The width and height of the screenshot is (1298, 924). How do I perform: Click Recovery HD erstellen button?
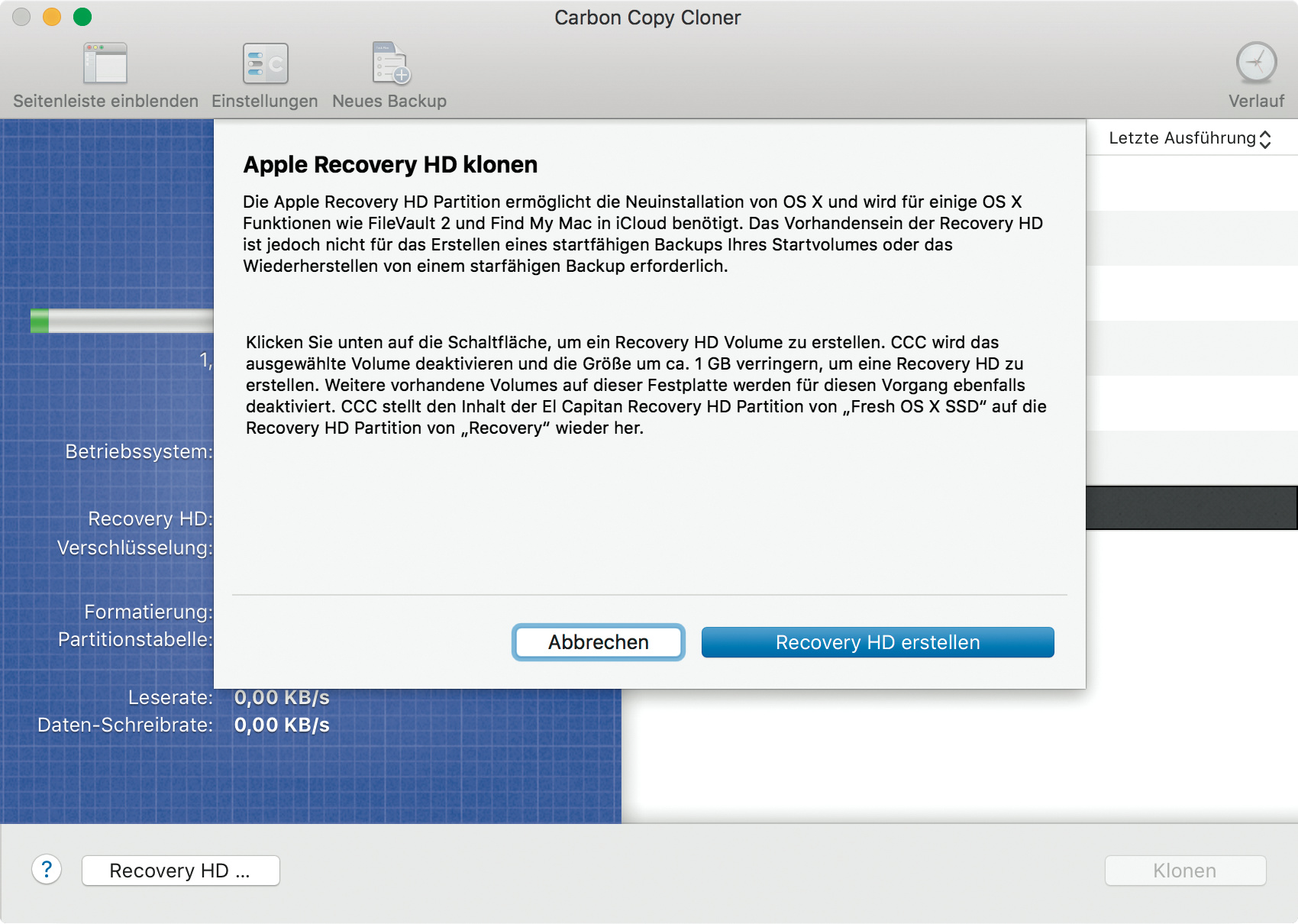[878, 642]
